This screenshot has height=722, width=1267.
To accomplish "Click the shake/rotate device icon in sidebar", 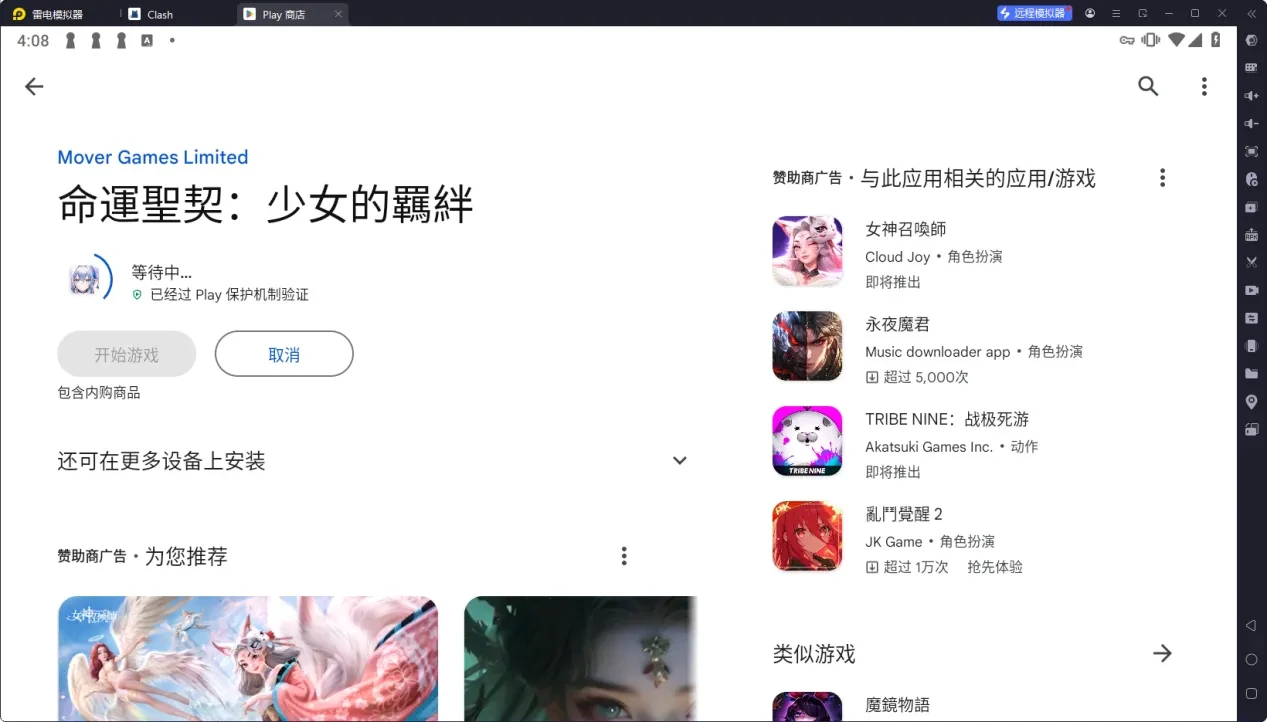I will click(x=1251, y=346).
